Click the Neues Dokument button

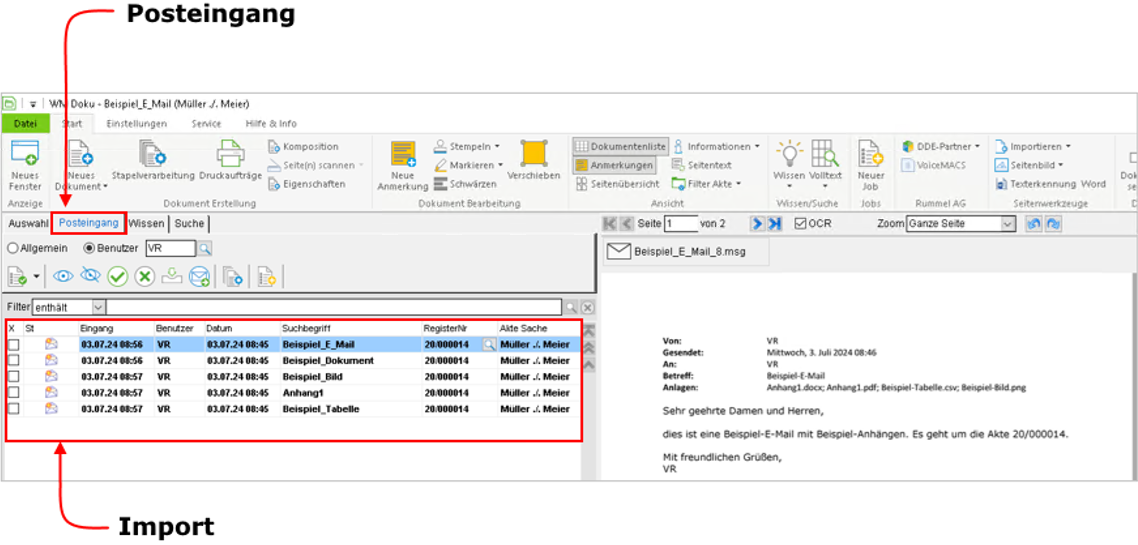pos(81,165)
